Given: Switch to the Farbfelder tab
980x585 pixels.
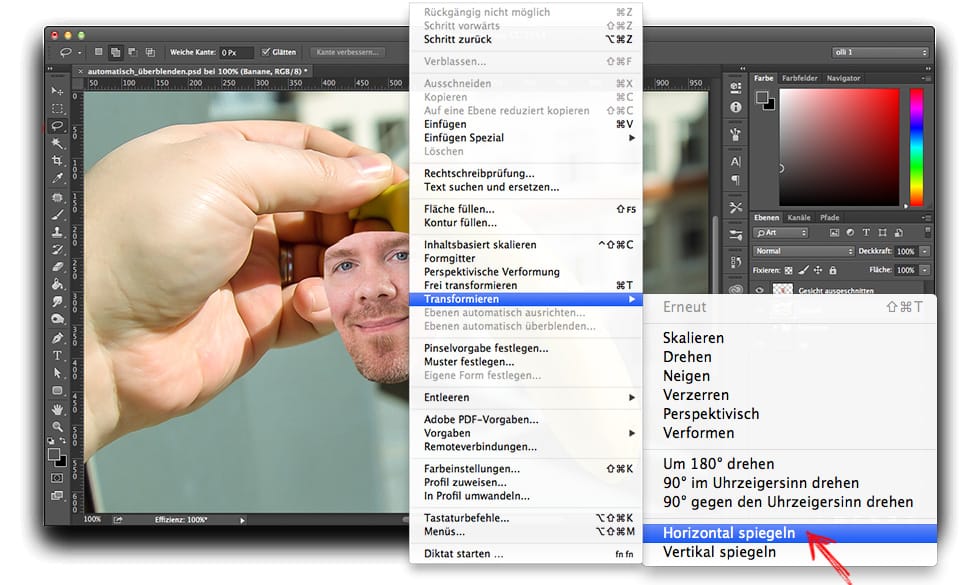Looking at the screenshot, I should 799,78.
